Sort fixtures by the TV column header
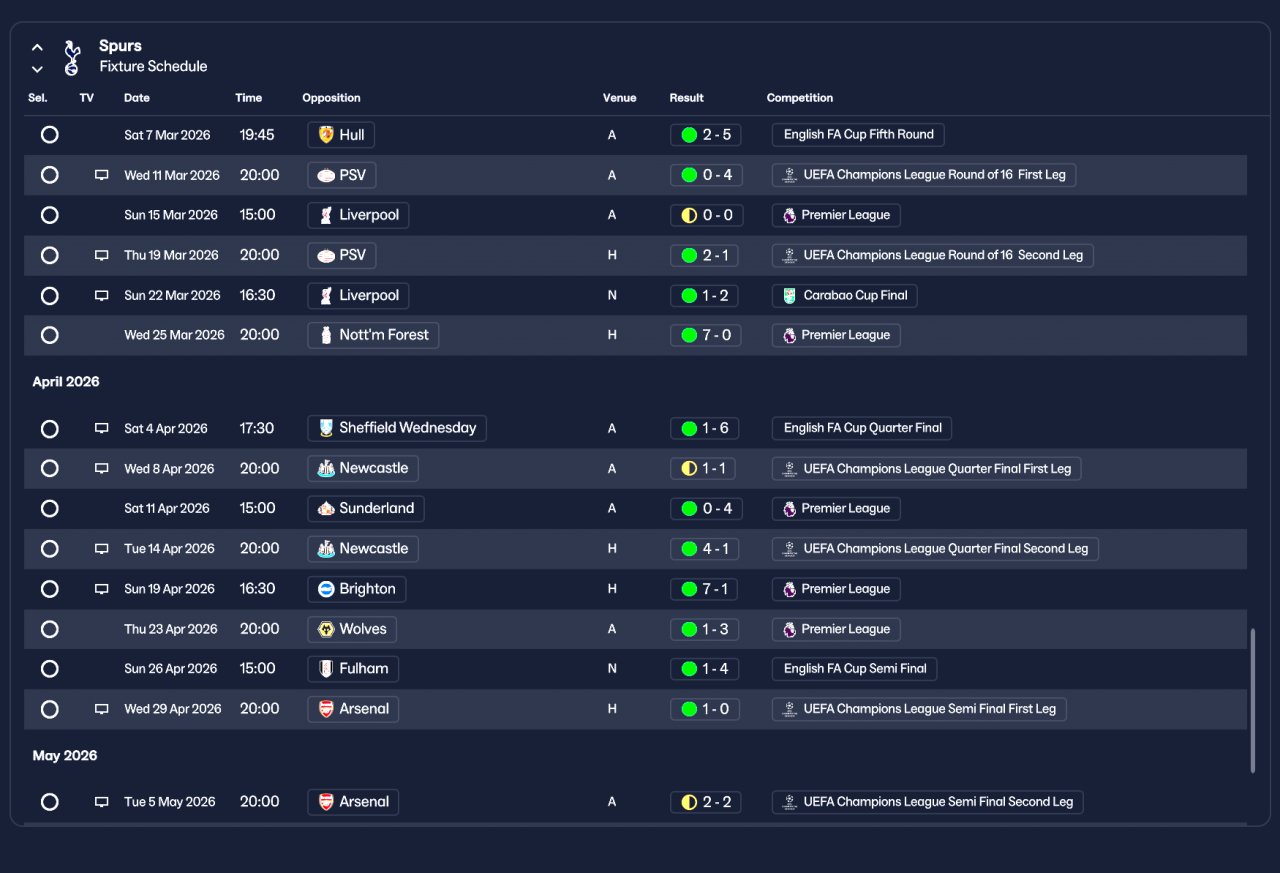 [x=87, y=98]
